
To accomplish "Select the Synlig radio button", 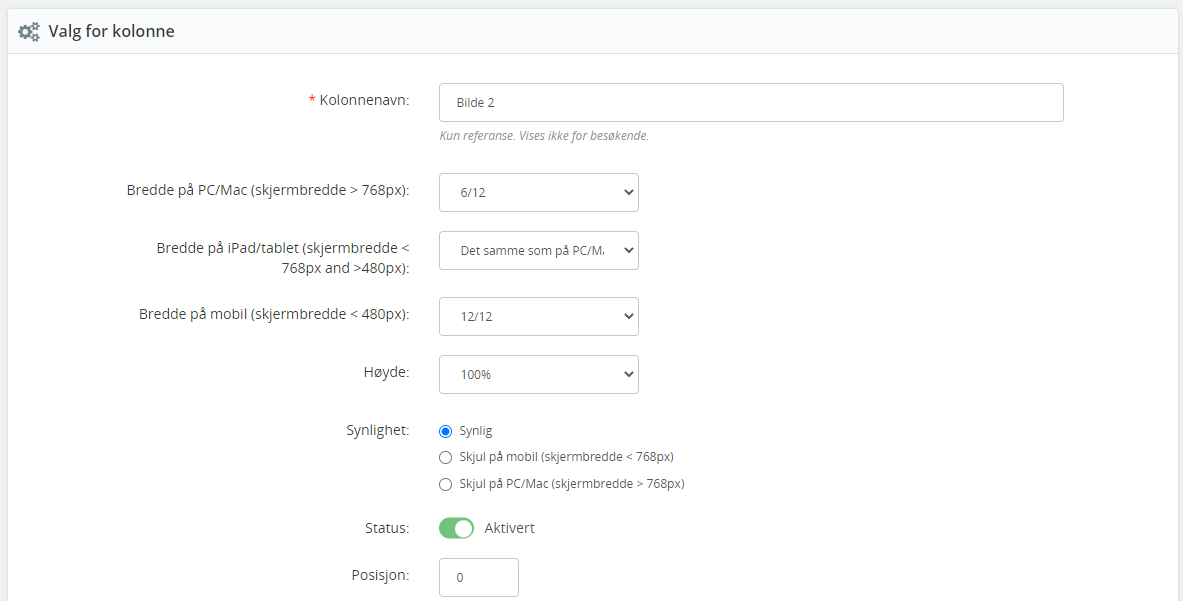I will 445,431.
